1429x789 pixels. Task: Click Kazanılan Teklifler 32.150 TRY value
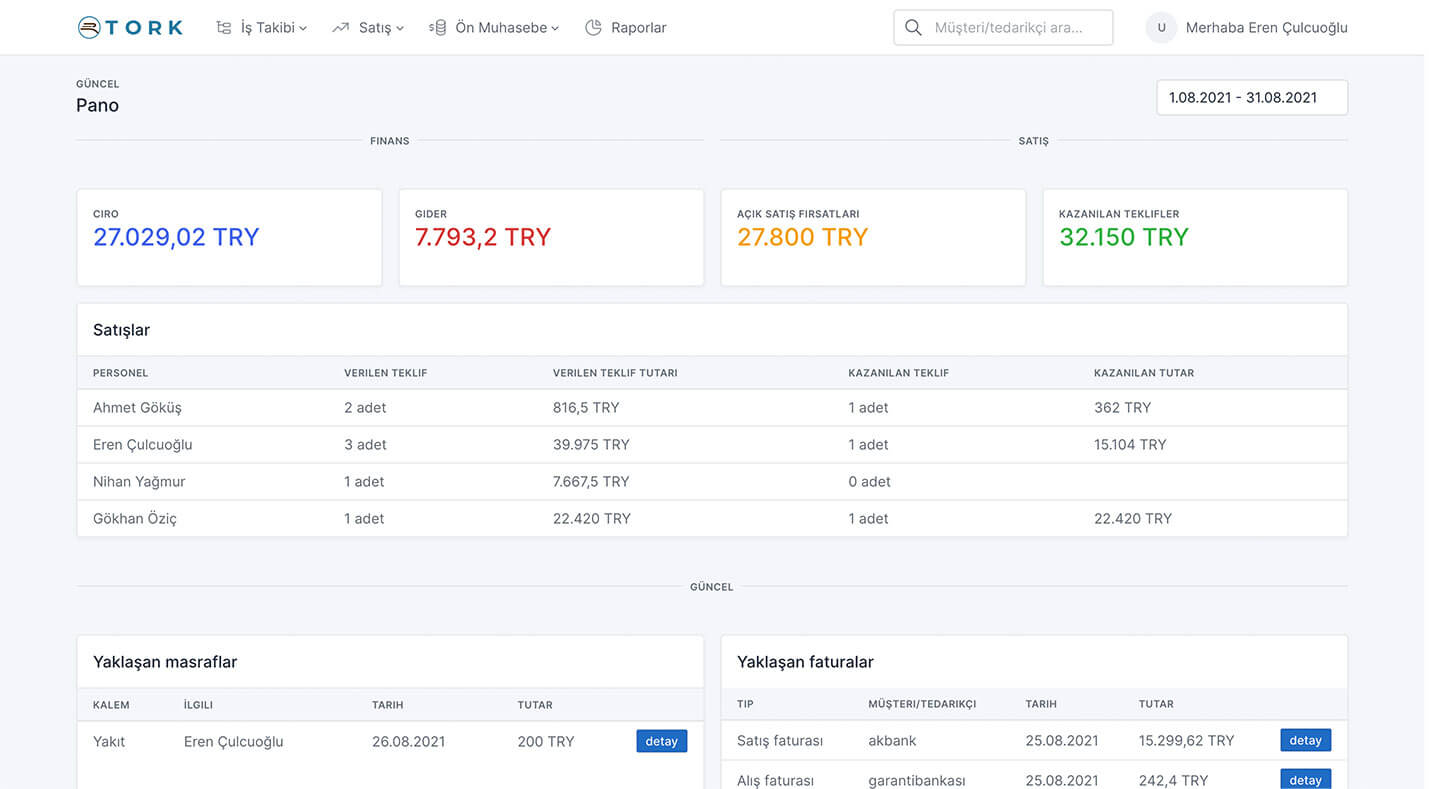pyautogui.click(x=1124, y=237)
